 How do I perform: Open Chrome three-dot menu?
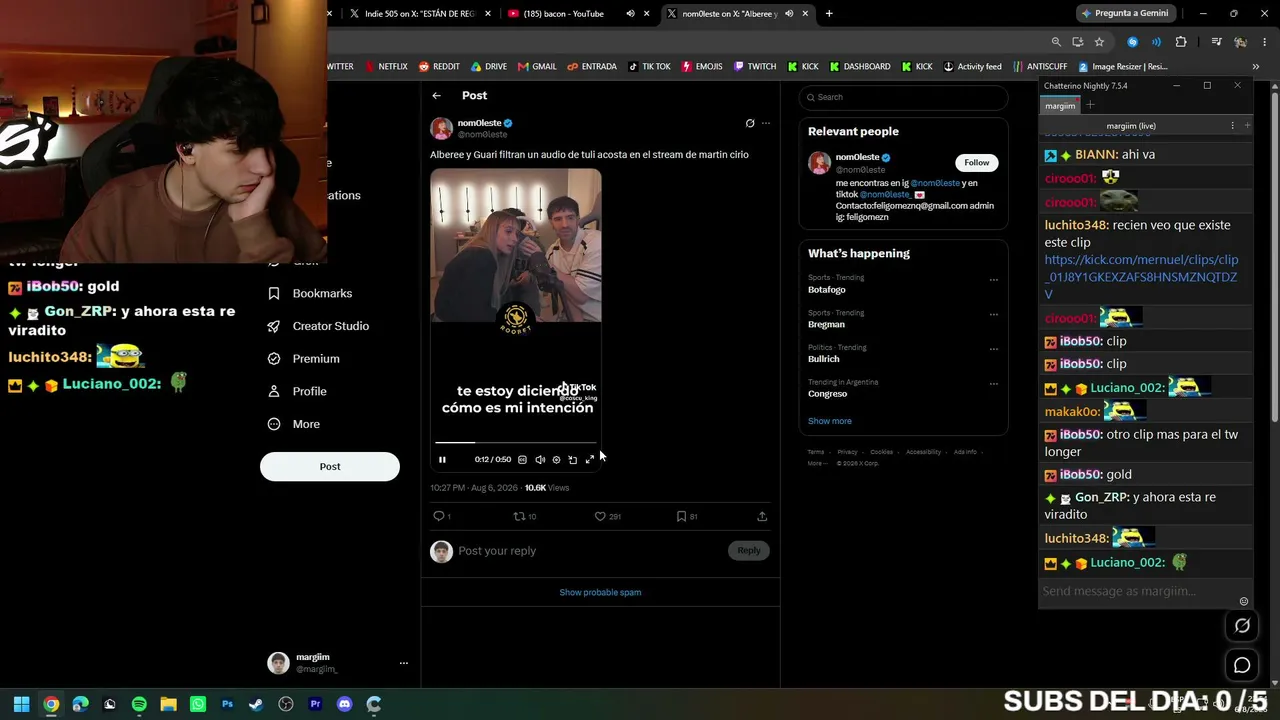[1265, 42]
